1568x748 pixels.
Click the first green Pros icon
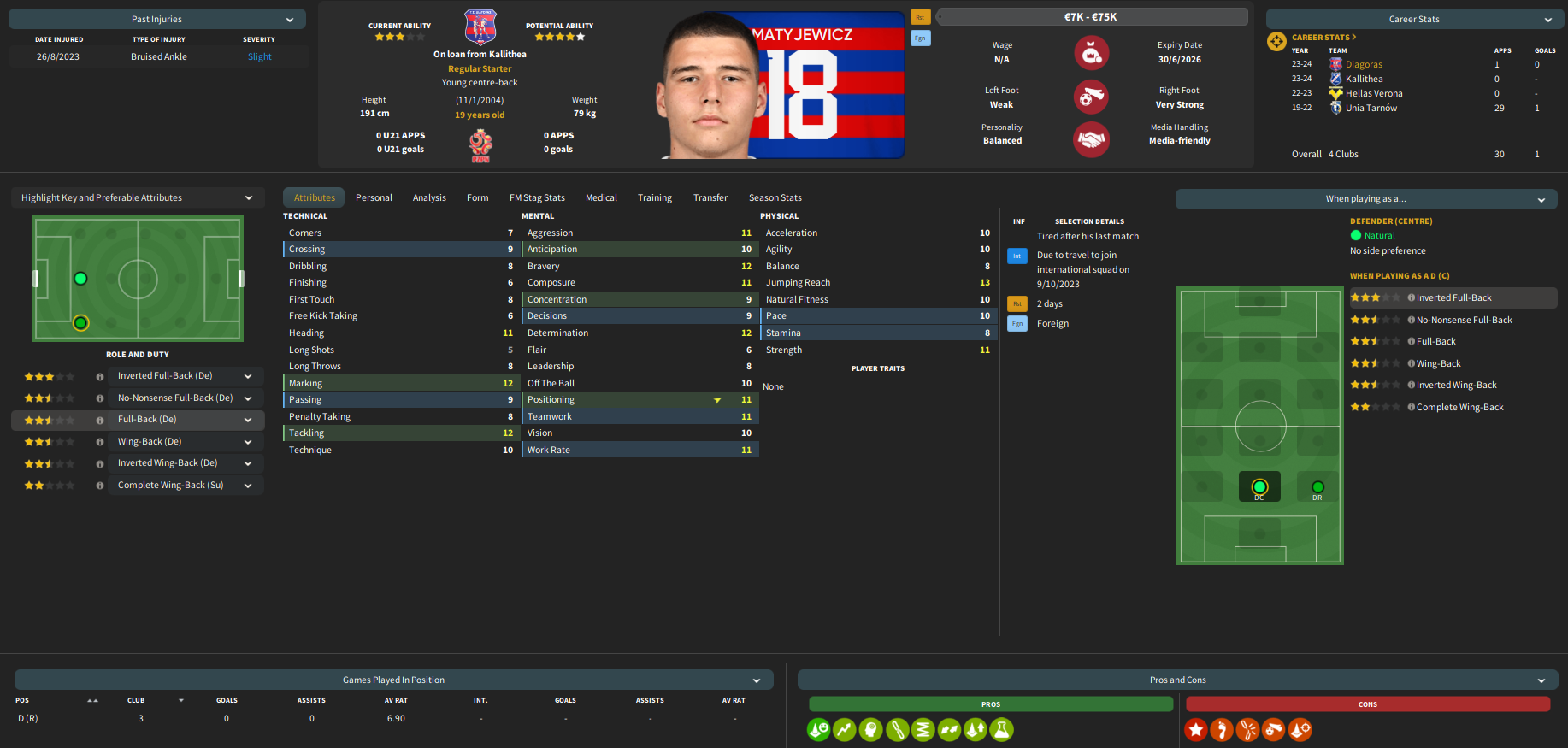[x=818, y=729]
